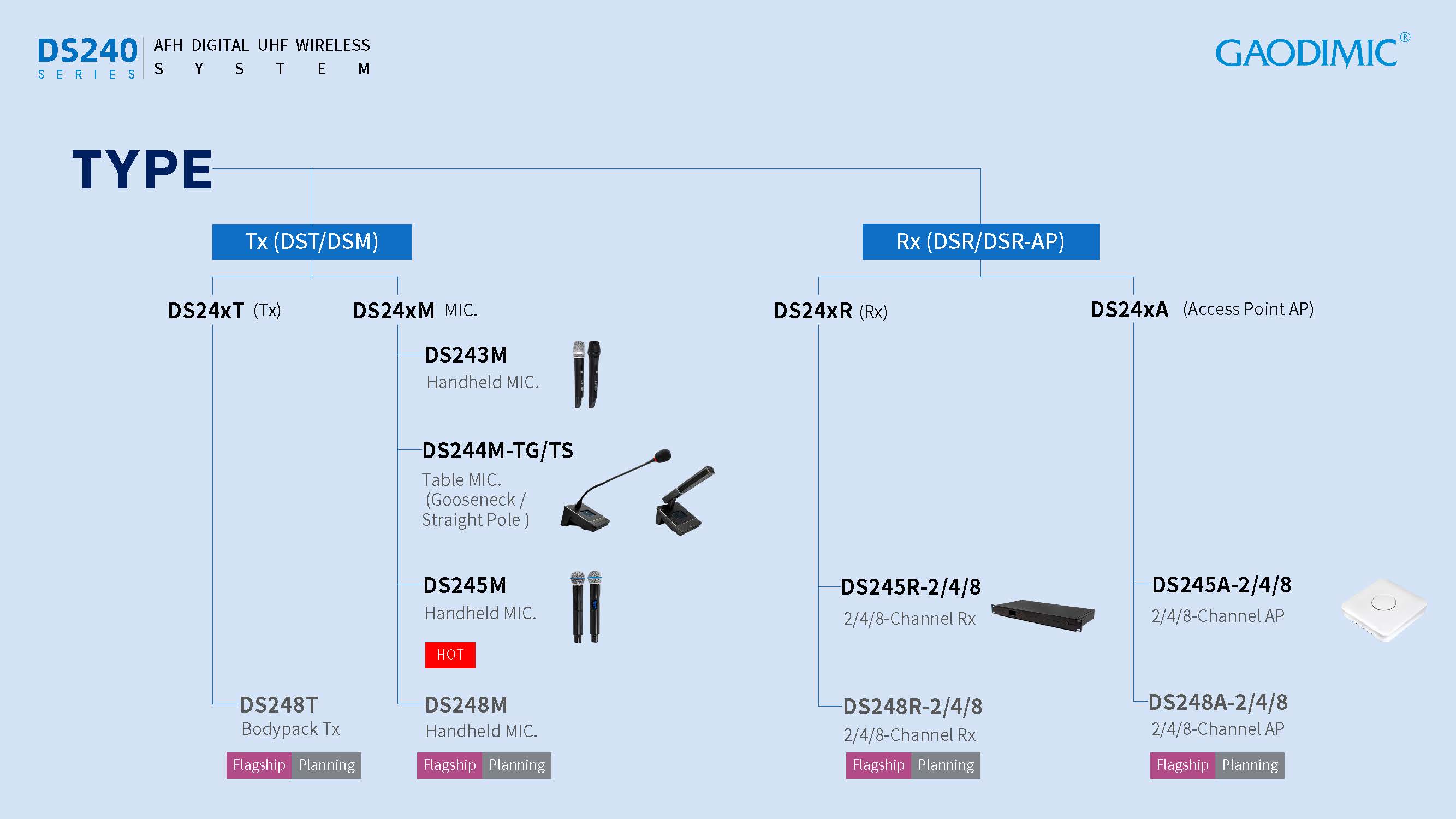Select the Rx (DSR/DSR-AP) blue box
Viewport: 1456px width, 819px height.
pyautogui.click(x=980, y=242)
